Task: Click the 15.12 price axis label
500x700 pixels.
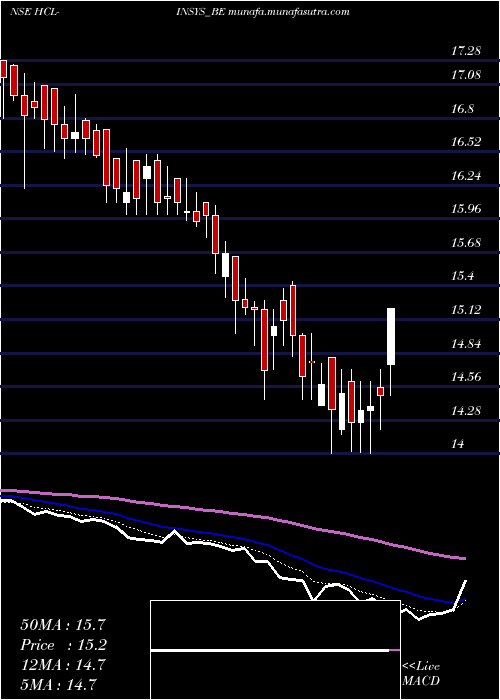Action: tap(466, 309)
